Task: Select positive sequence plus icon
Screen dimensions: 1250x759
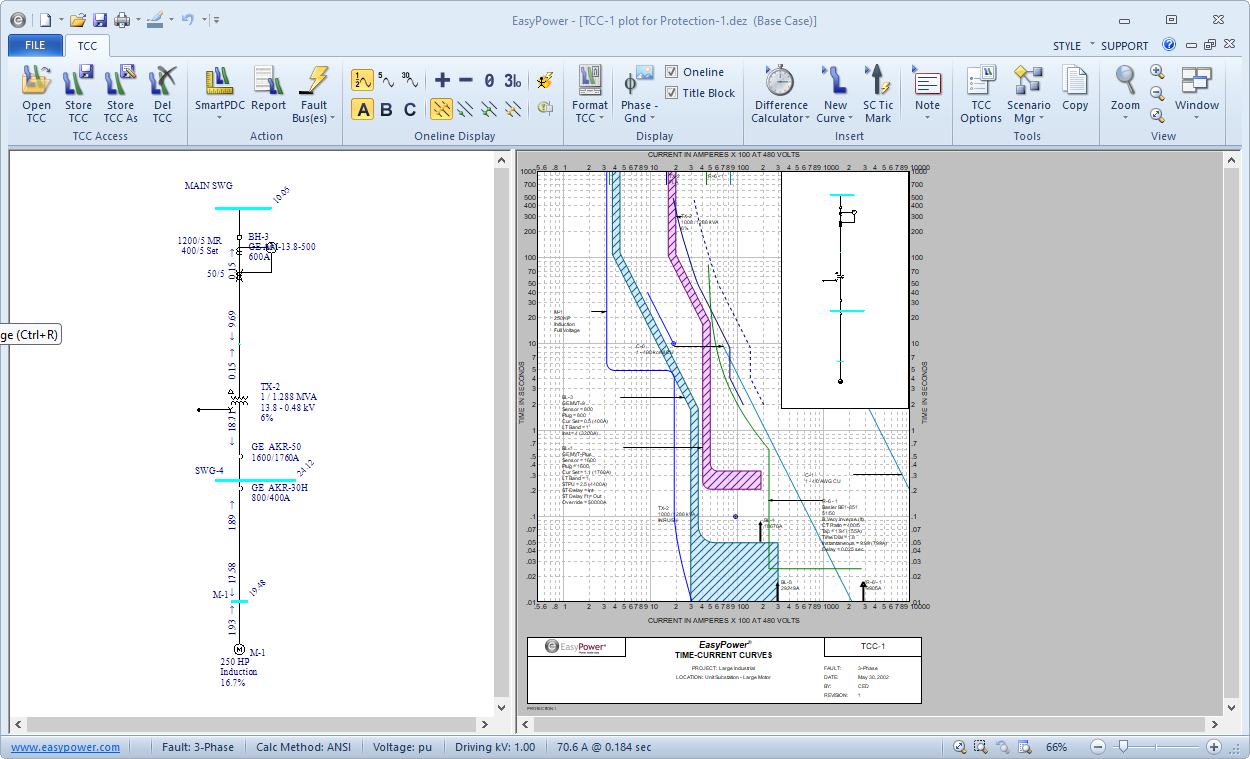Action: 442,80
